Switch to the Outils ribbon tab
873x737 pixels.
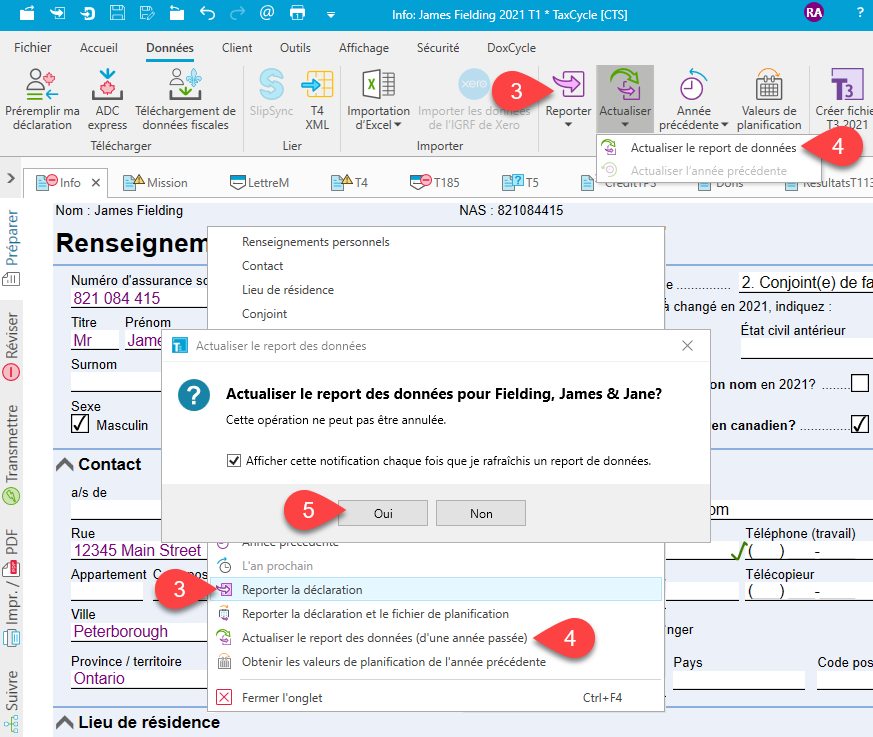(x=295, y=48)
